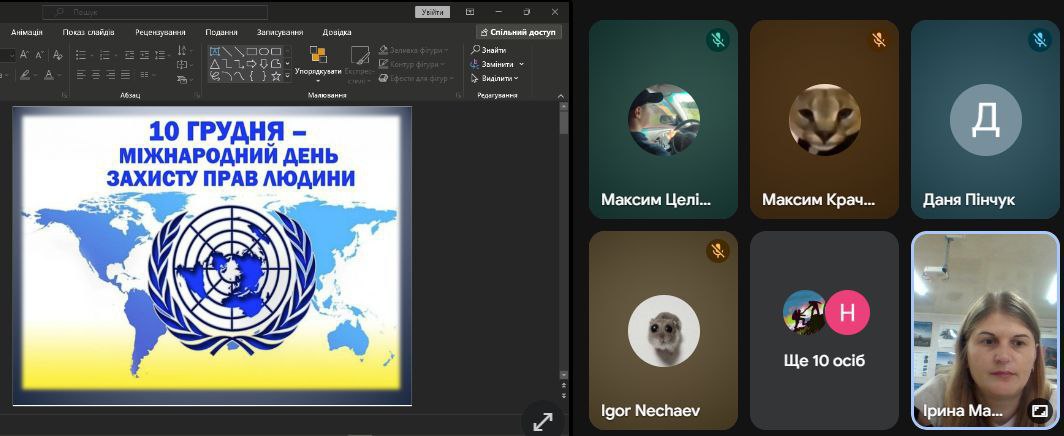Pick the triangle shape in gallery
Viewport: 1064px width, 436px height.
pyautogui.click(x=214, y=64)
